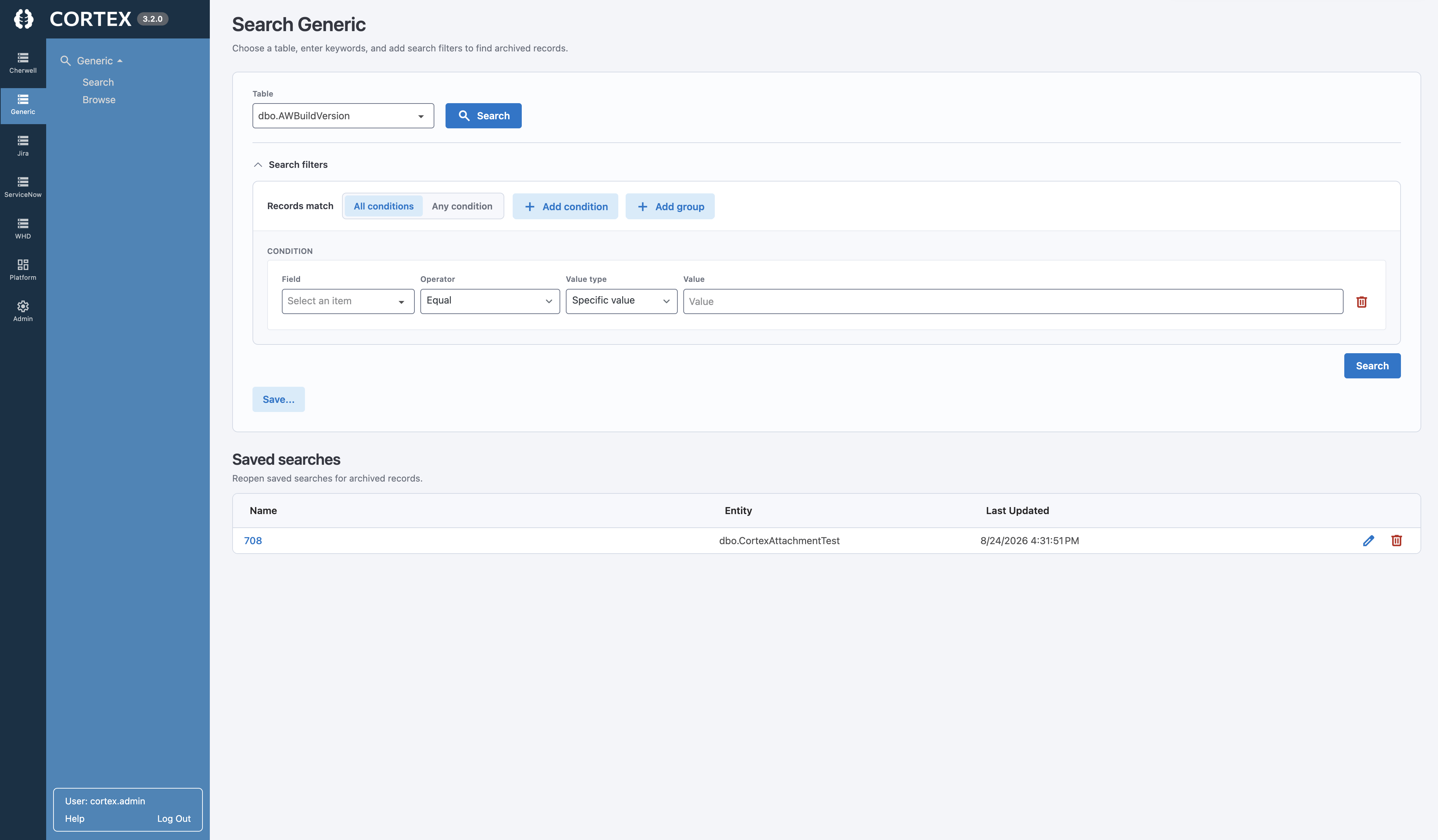
Task: Open the Admin gear section
Action: [x=23, y=312]
